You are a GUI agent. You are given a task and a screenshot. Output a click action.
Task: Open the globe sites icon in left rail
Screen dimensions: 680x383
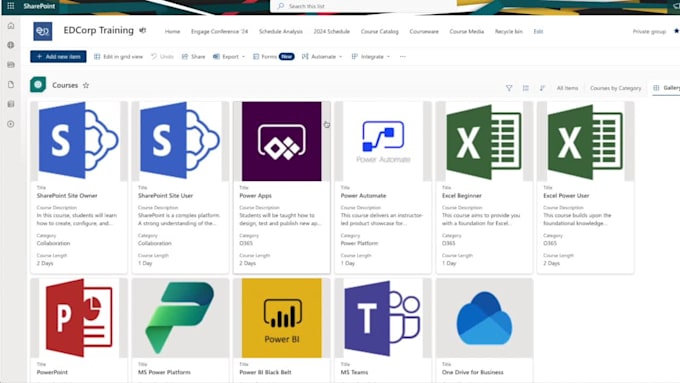(11, 45)
